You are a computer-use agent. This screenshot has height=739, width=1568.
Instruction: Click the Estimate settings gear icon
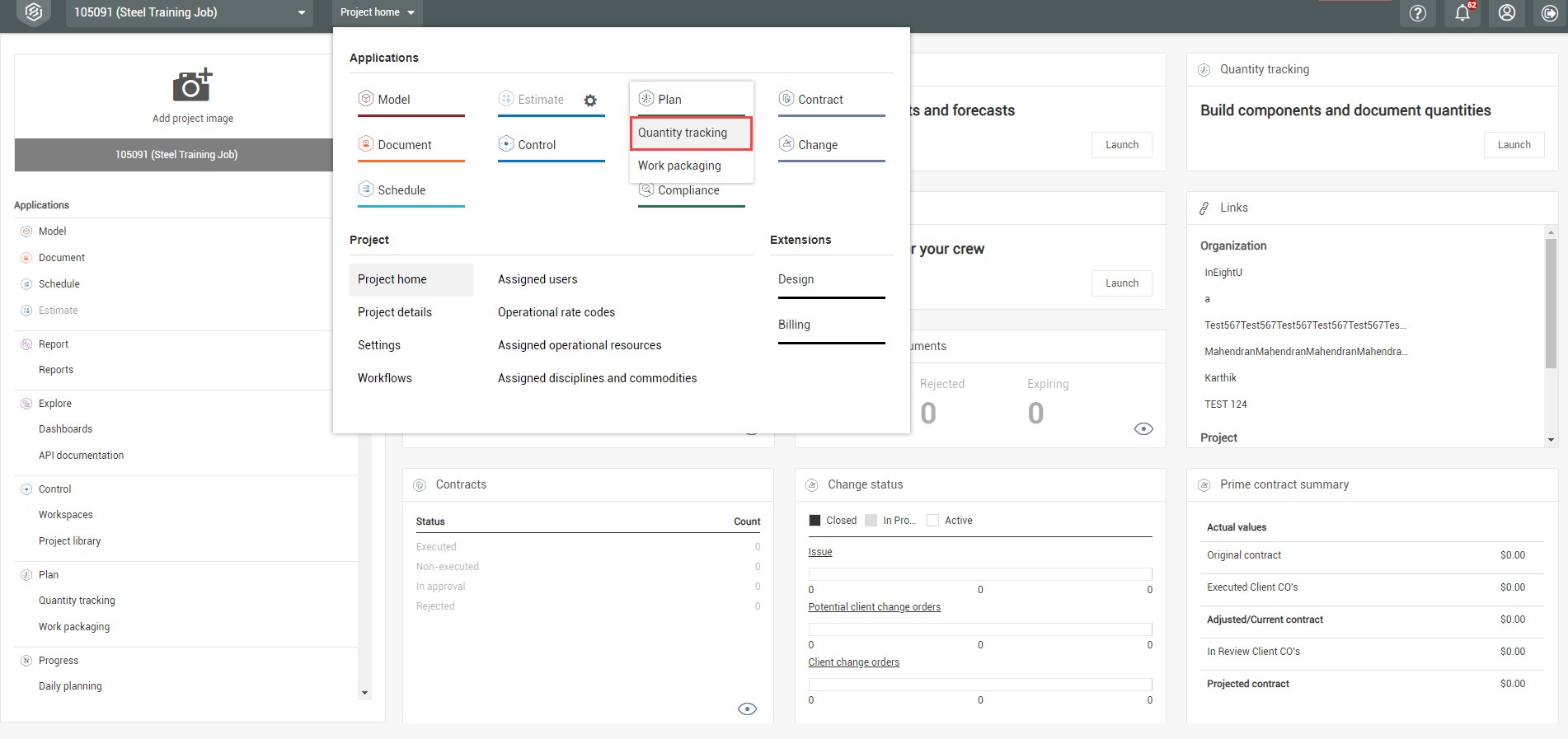590,101
